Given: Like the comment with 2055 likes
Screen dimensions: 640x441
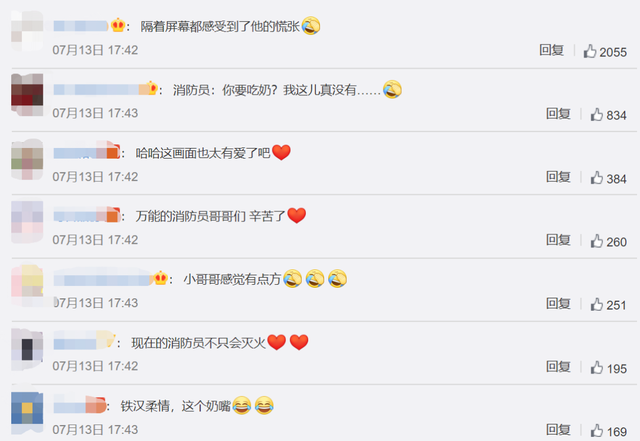Looking at the screenshot, I should (589, 51).
